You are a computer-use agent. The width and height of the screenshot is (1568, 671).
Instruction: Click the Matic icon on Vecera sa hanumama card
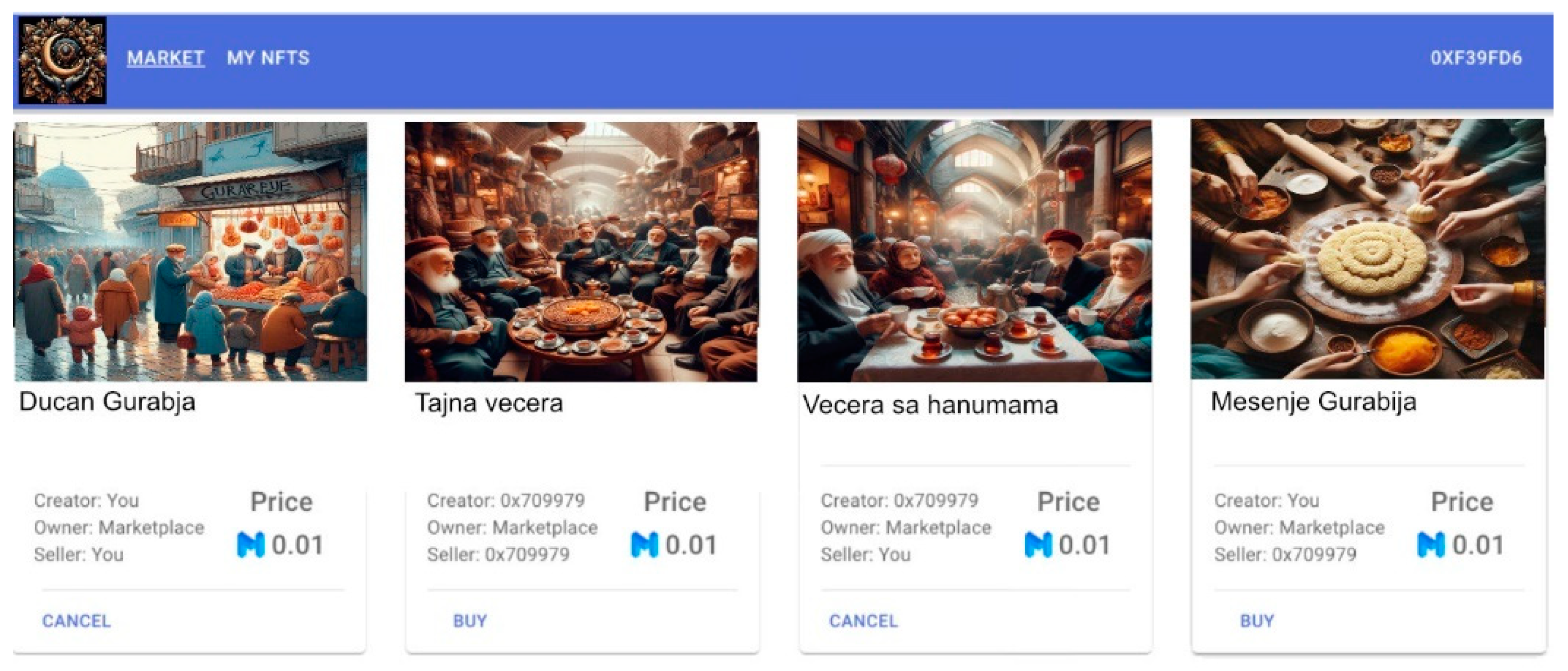pyautogui.click(x=1038, y=544)
